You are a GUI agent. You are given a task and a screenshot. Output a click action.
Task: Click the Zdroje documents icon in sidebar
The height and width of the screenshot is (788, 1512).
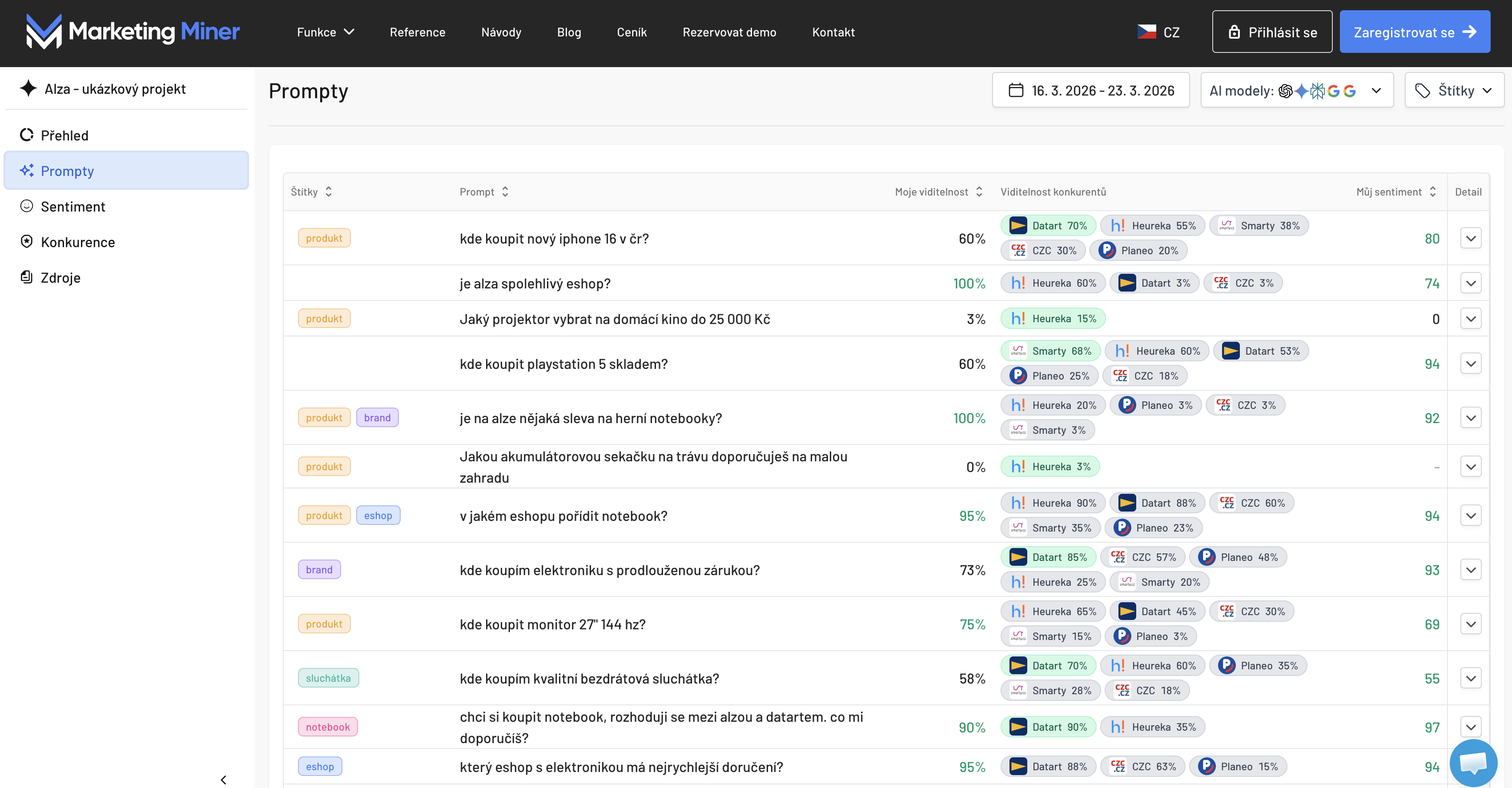tap(26, 277)
